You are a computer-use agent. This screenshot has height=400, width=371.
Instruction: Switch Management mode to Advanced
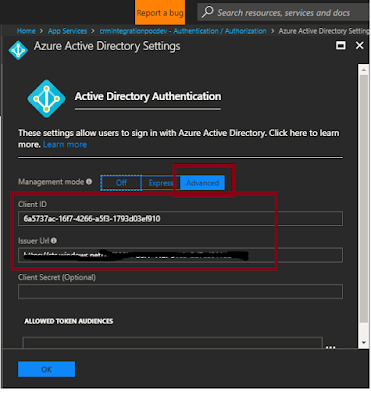(x=202, y=183)
